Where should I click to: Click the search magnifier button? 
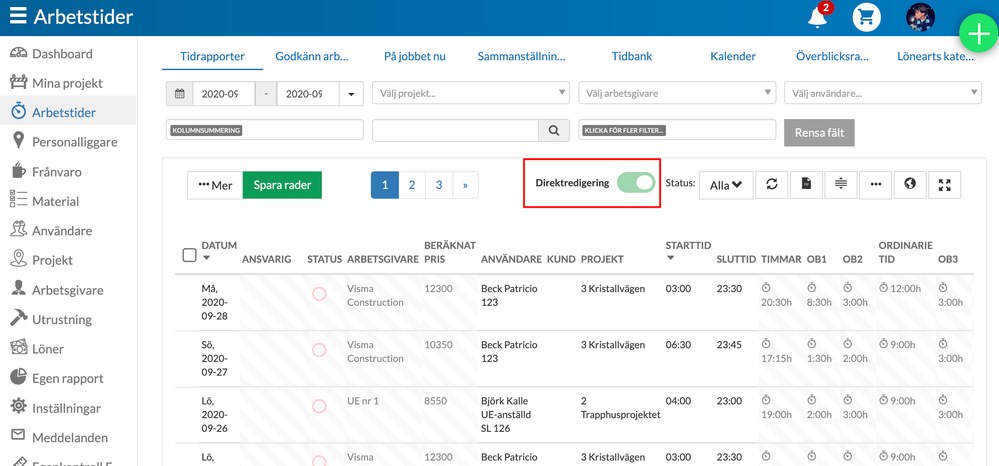[x=553, y=131]
